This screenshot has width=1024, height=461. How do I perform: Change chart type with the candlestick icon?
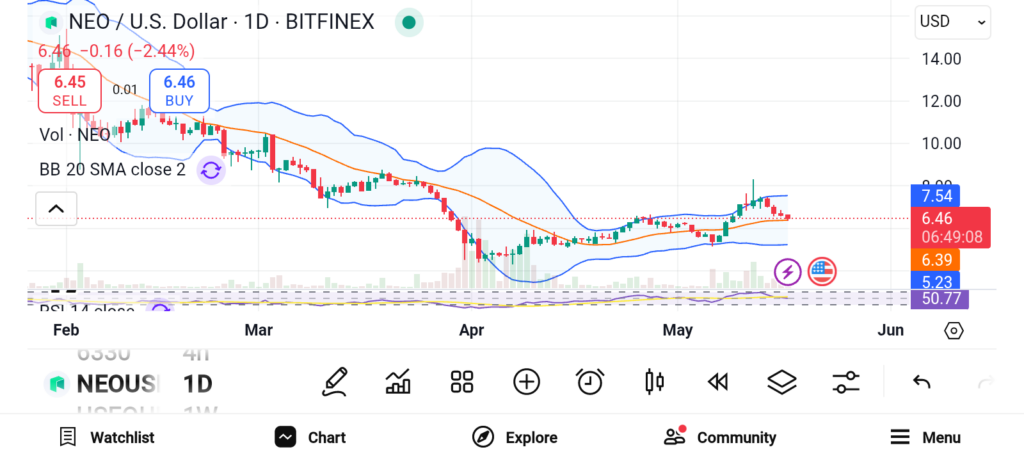[654, 381]
